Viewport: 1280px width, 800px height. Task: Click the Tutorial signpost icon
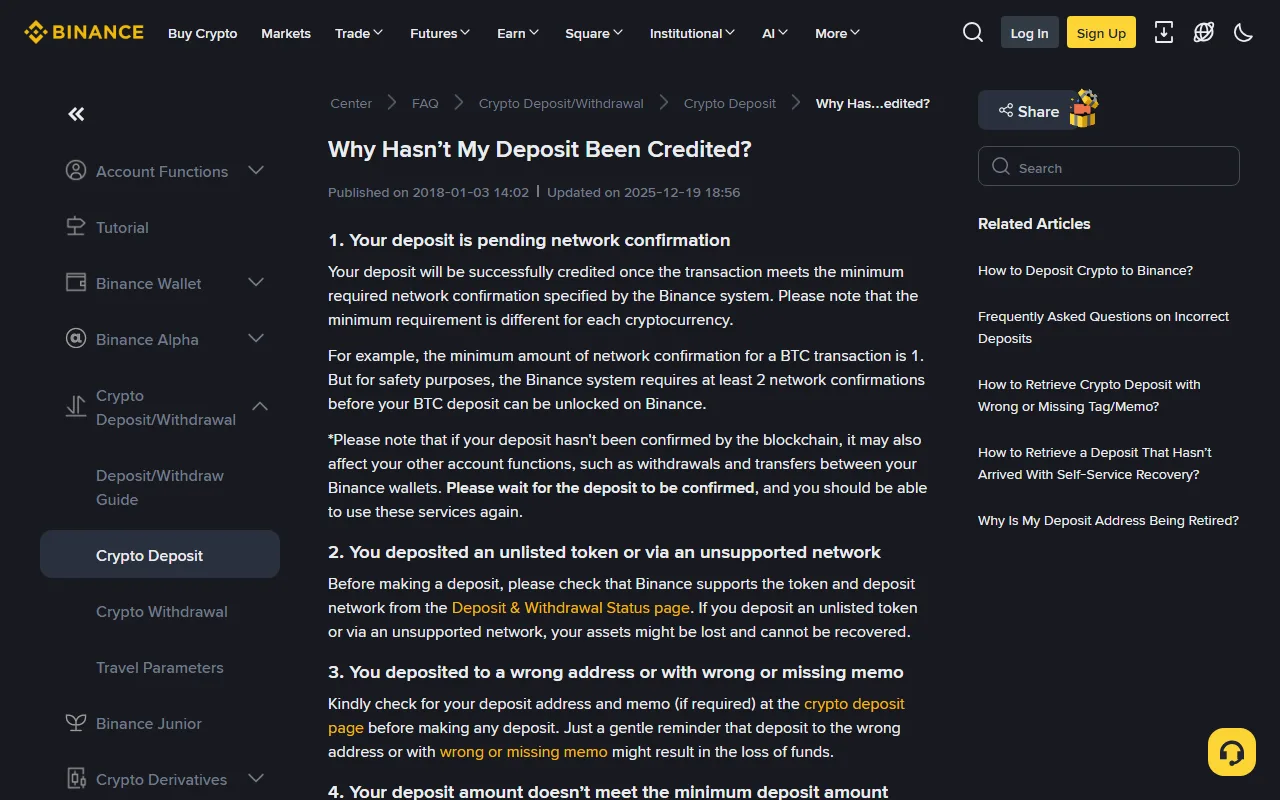coord(76,226)
